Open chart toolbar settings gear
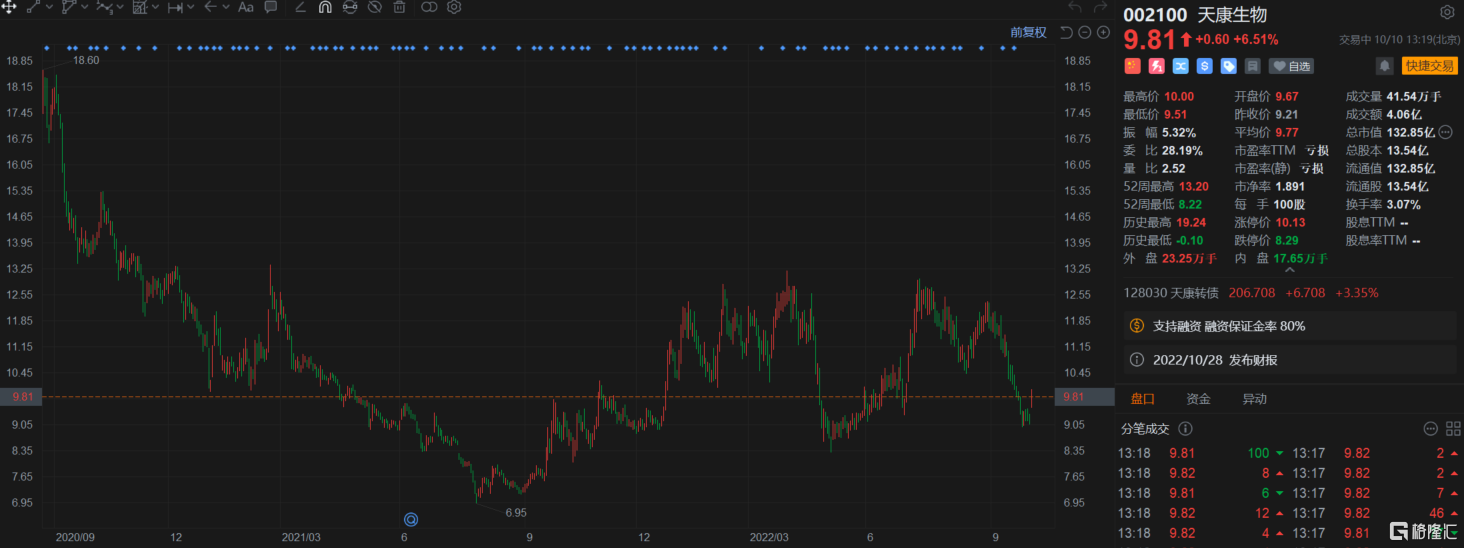 pos(454,7)
